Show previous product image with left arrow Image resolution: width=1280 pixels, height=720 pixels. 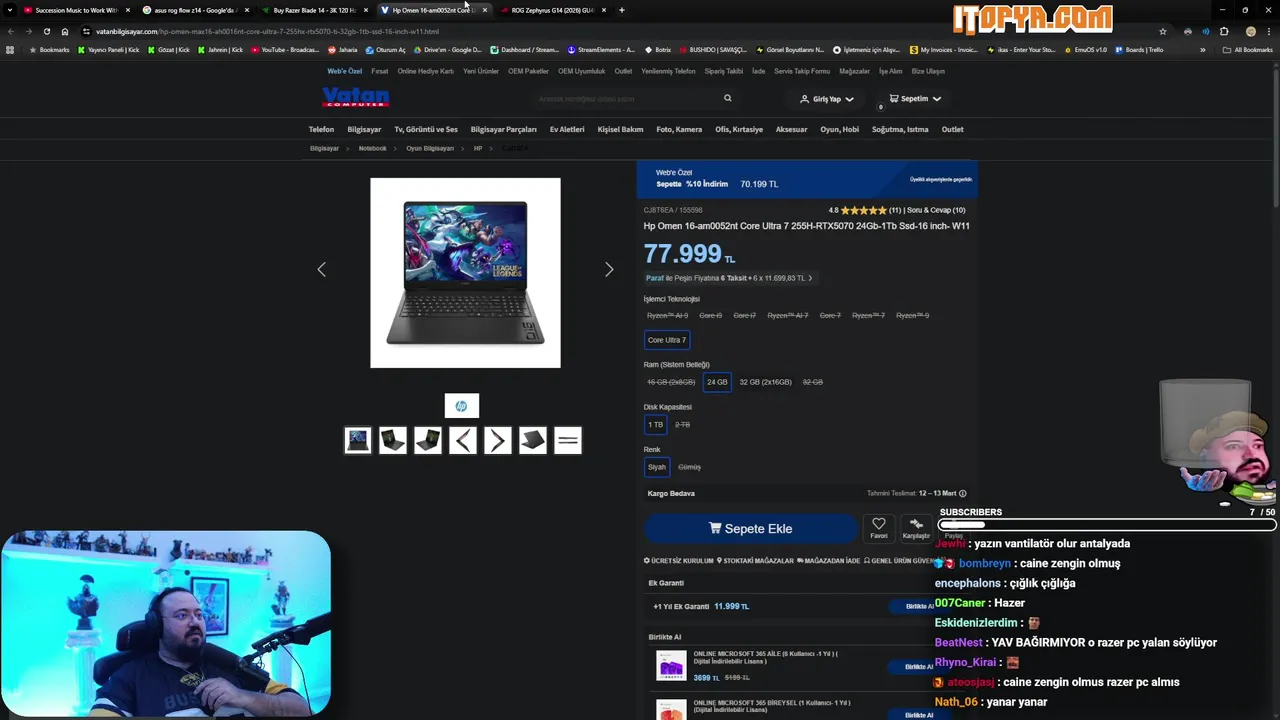tap(321, 269)
